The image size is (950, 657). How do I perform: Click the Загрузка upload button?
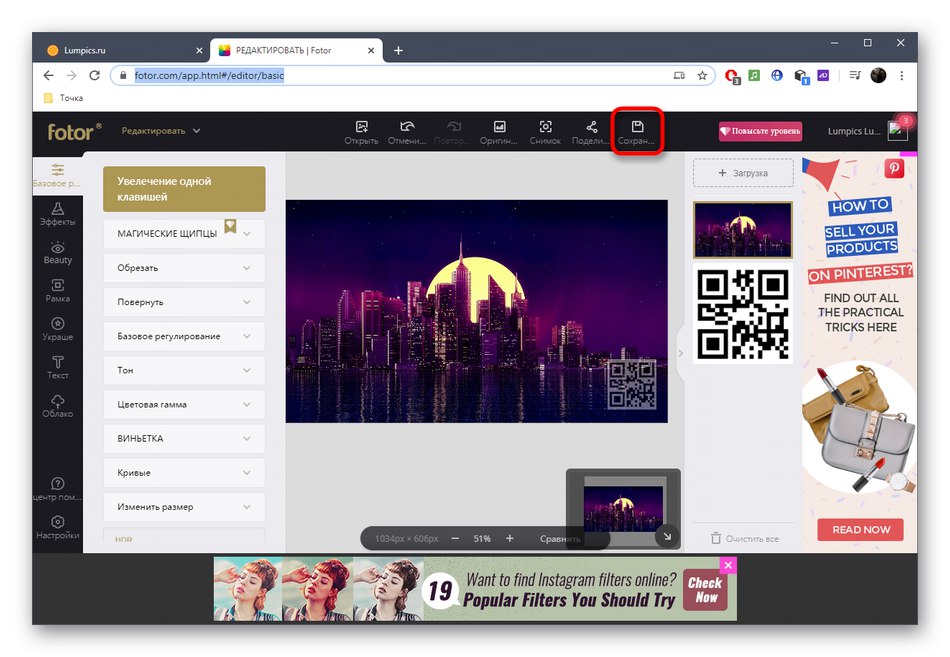coord(743,173)
